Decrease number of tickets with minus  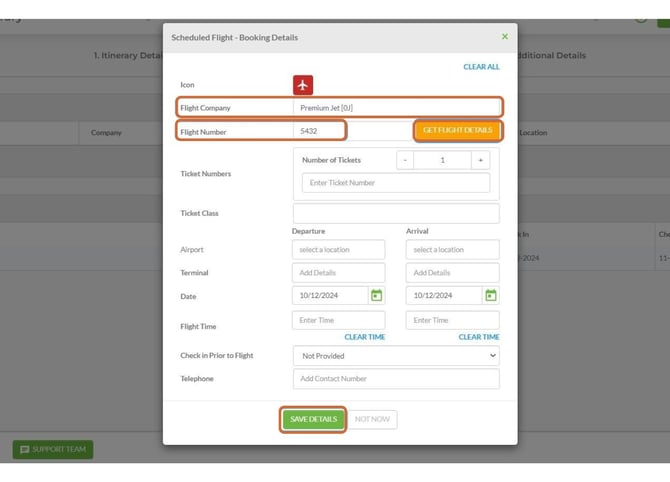[x=404, y=160]
